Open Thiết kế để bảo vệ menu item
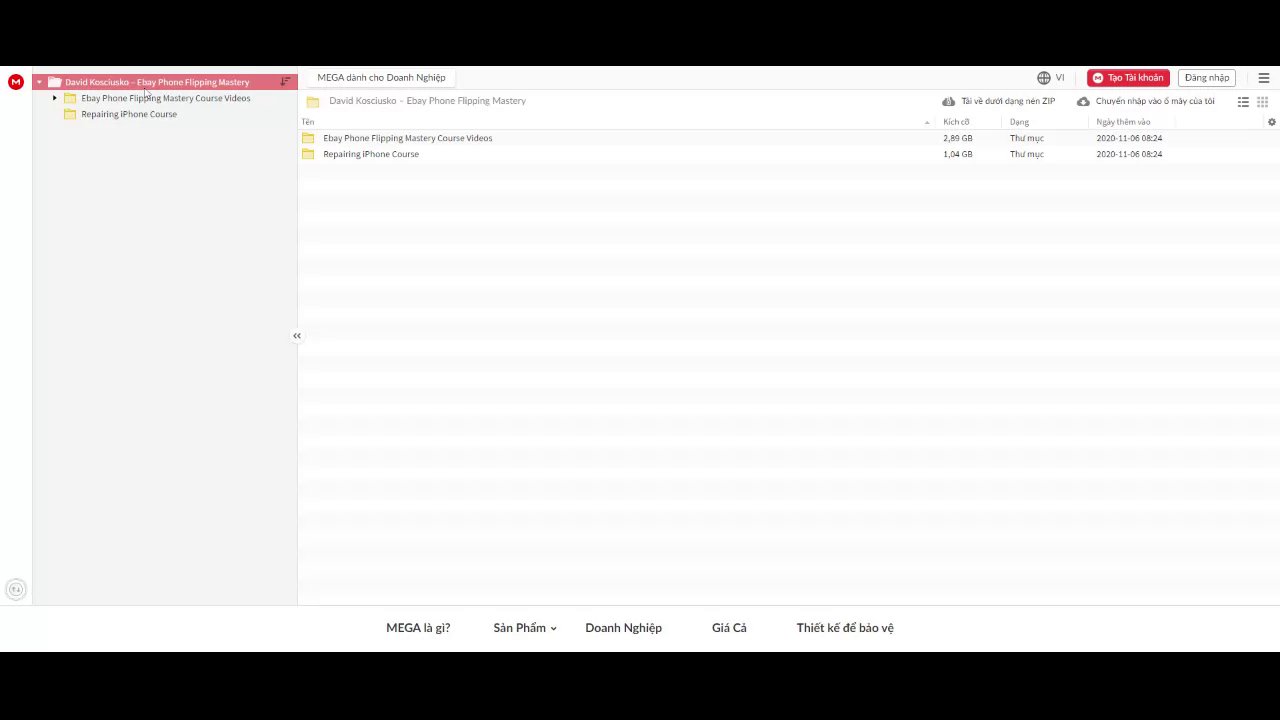 [x=845, y=628]
